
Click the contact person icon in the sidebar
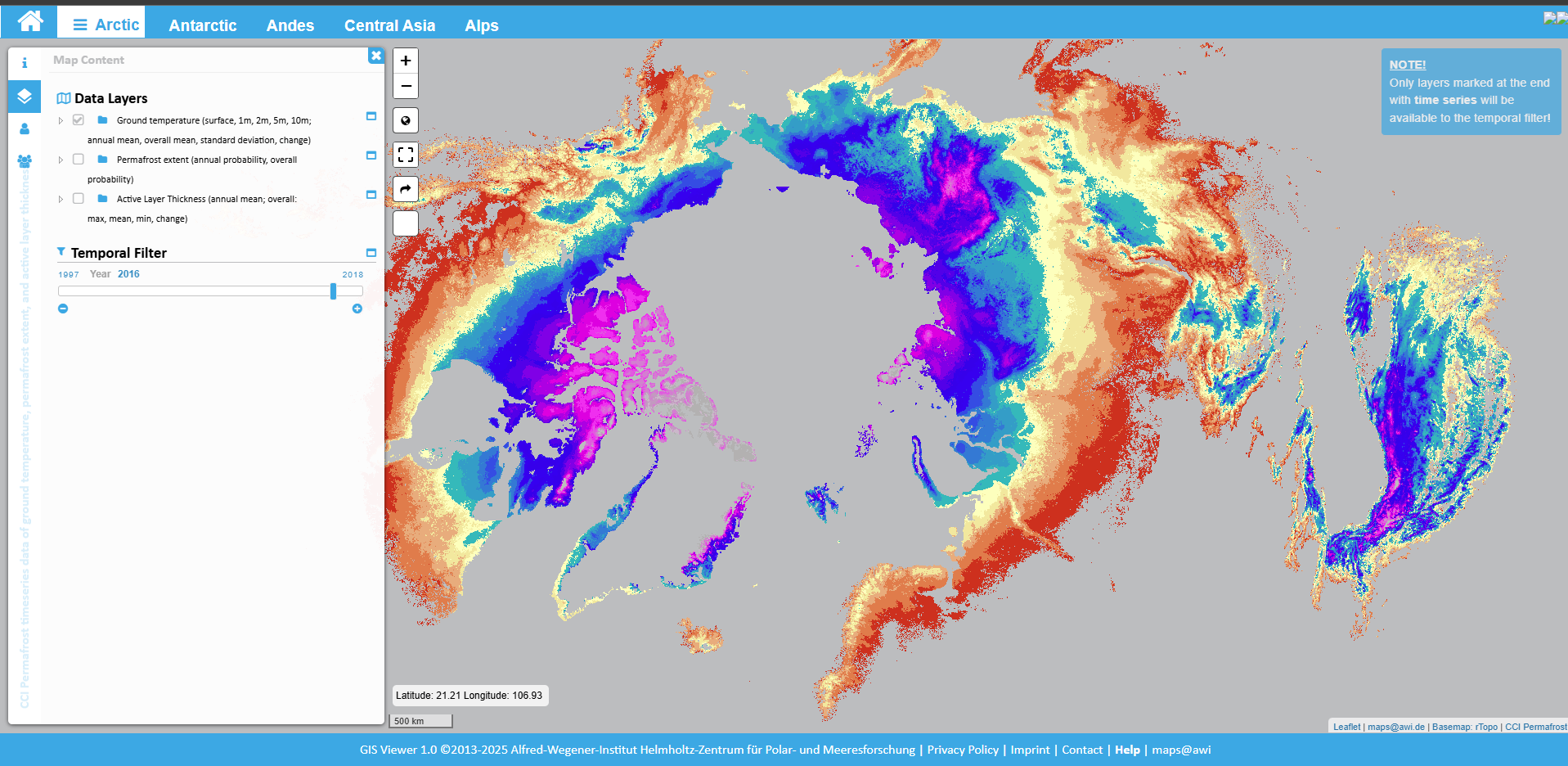[25, 128]
